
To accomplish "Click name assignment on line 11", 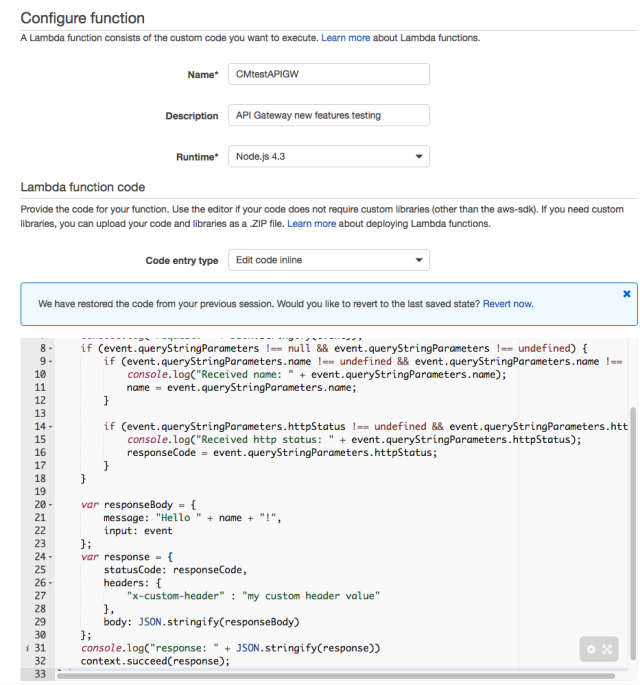I will (242, 387).
